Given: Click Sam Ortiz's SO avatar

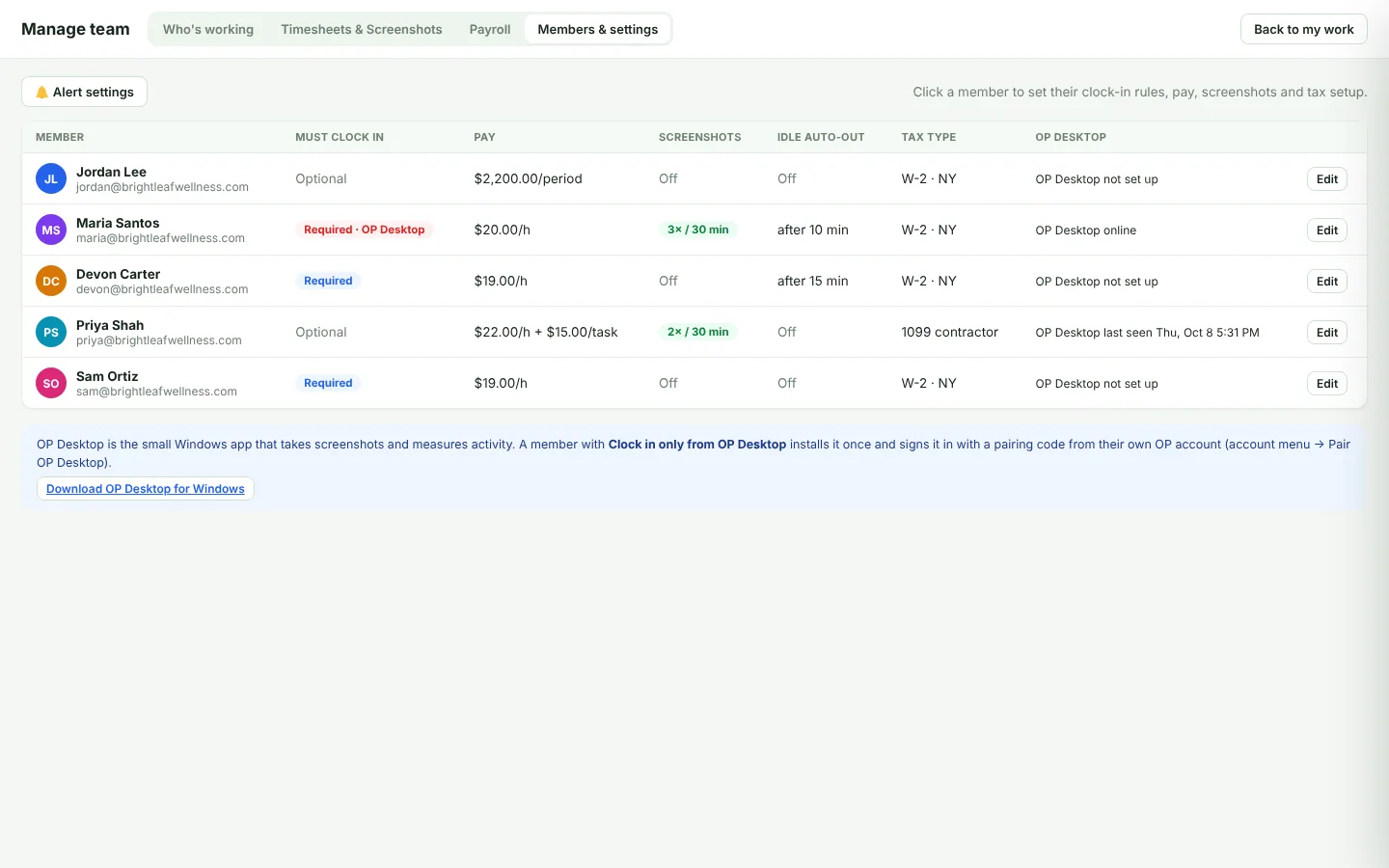Looking at the screenshot, I should [x=51, y=383].
